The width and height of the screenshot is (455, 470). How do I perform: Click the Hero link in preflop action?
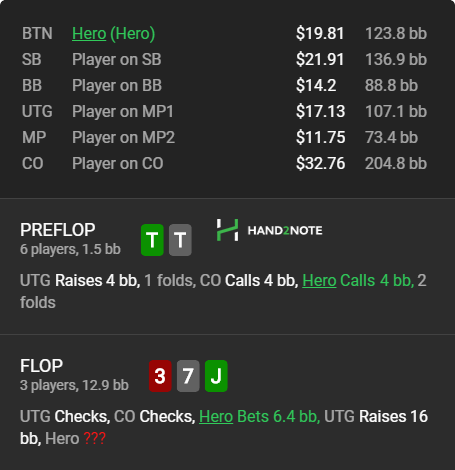319,280
